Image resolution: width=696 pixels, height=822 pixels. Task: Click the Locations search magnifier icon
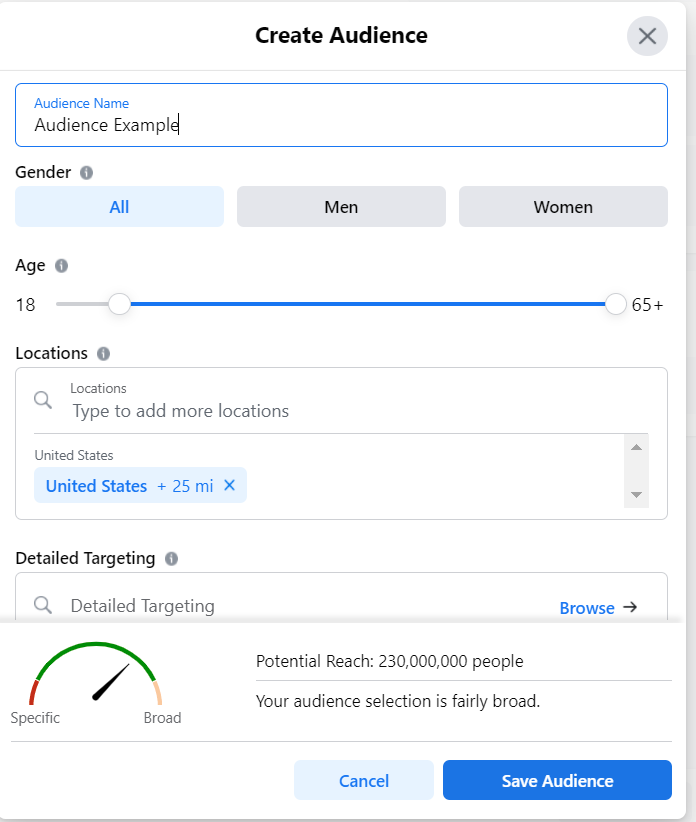click(x=41, y=399)
